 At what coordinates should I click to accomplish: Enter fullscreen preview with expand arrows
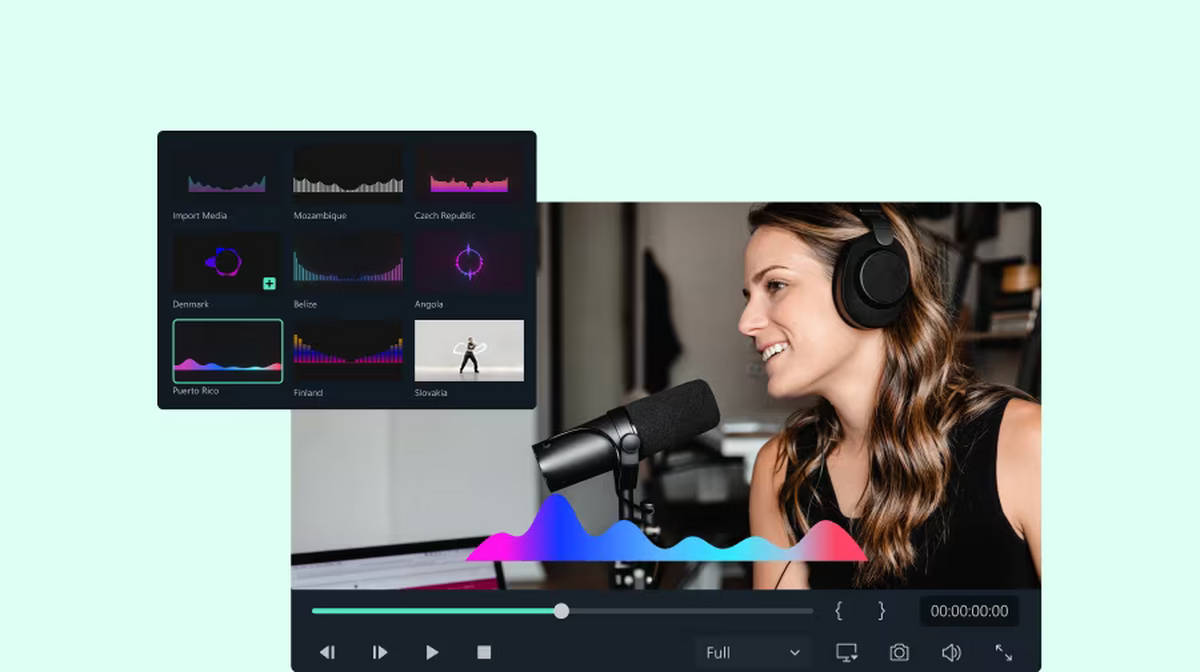(x=1003, y=652)
